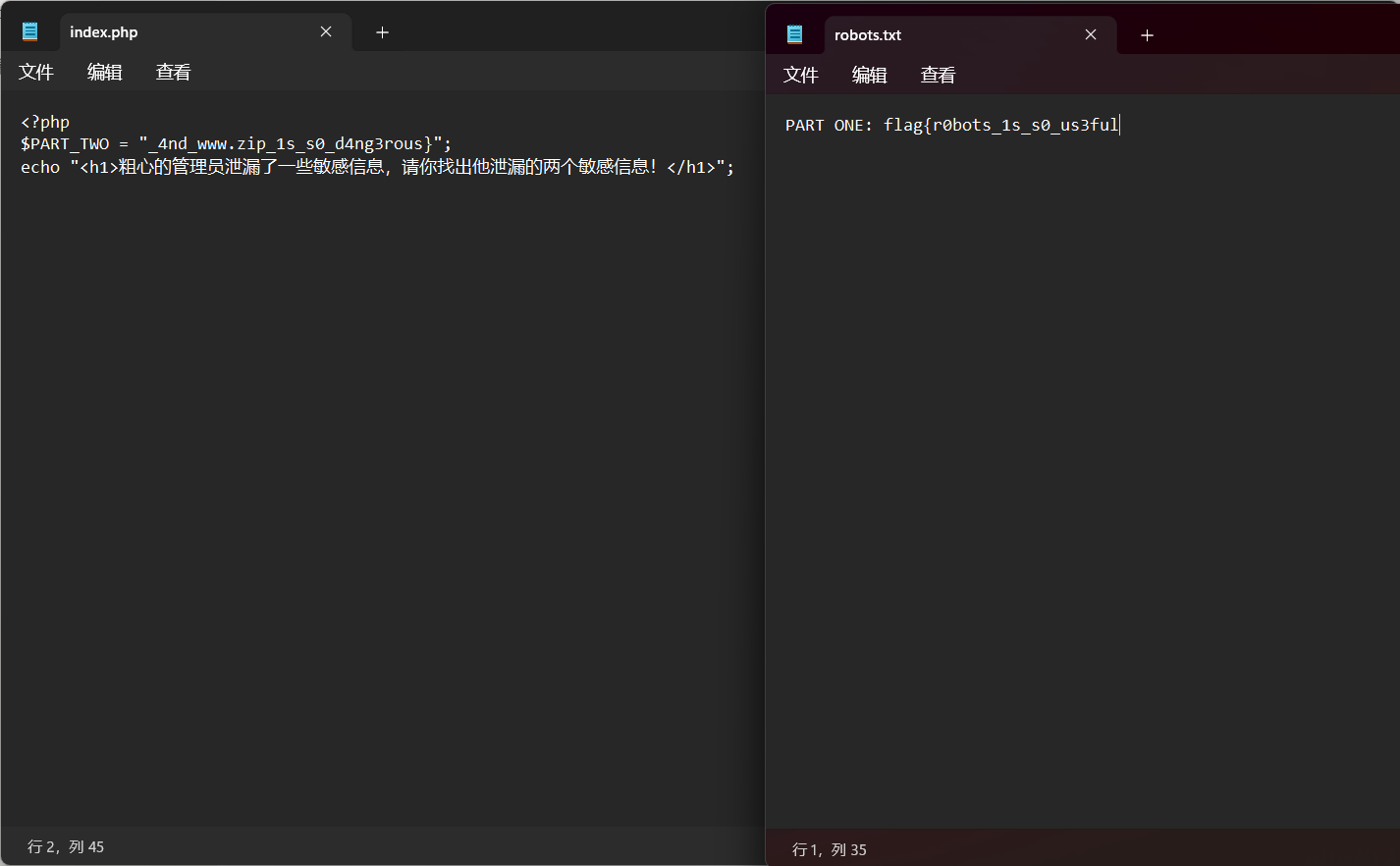
Task: Open 编辑 menu in robots.txt window
Action: (x=870, y=75)
